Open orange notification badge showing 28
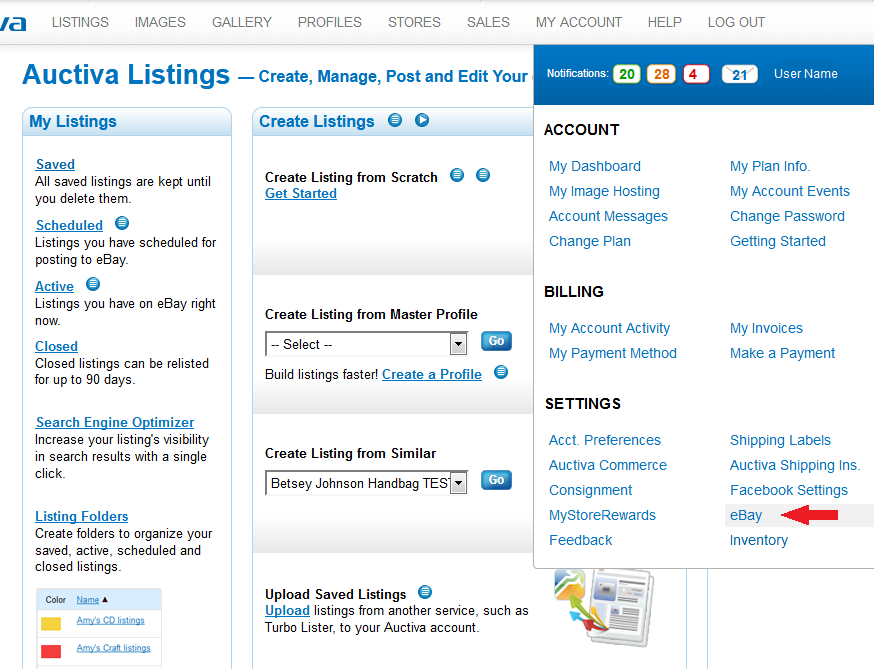This screenshot has height=669, width=874. (x=661, y=74)
